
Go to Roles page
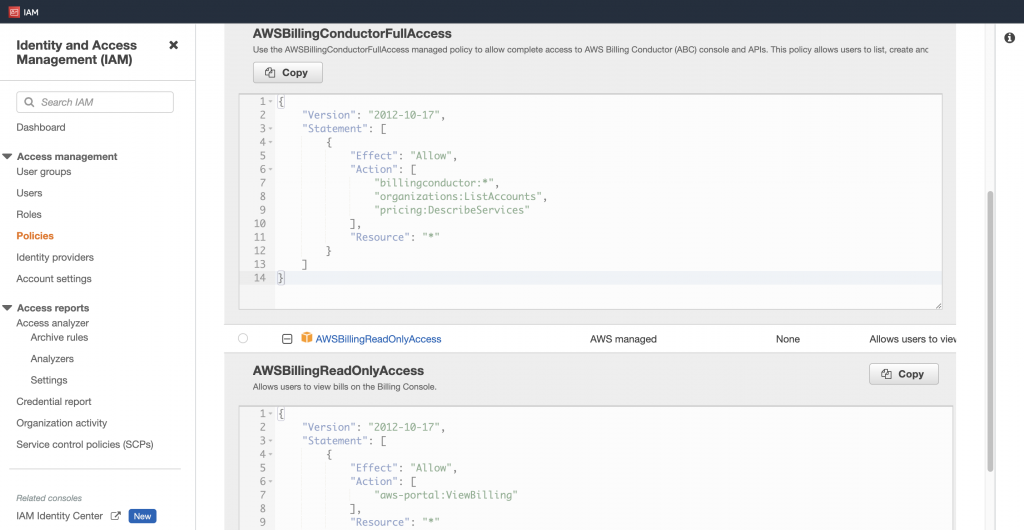(29, 215)
